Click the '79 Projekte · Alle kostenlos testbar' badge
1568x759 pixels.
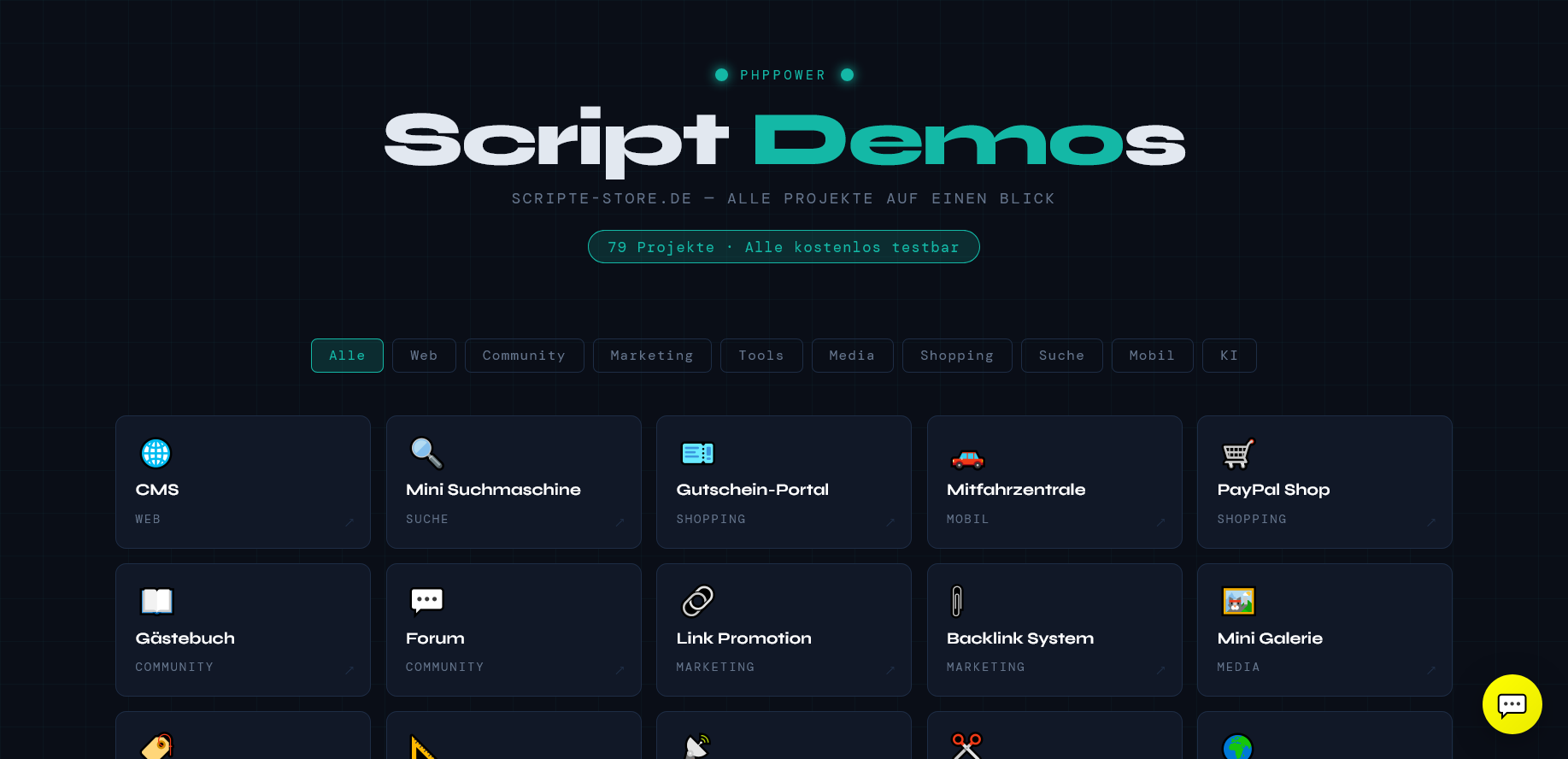coord(784,247)
